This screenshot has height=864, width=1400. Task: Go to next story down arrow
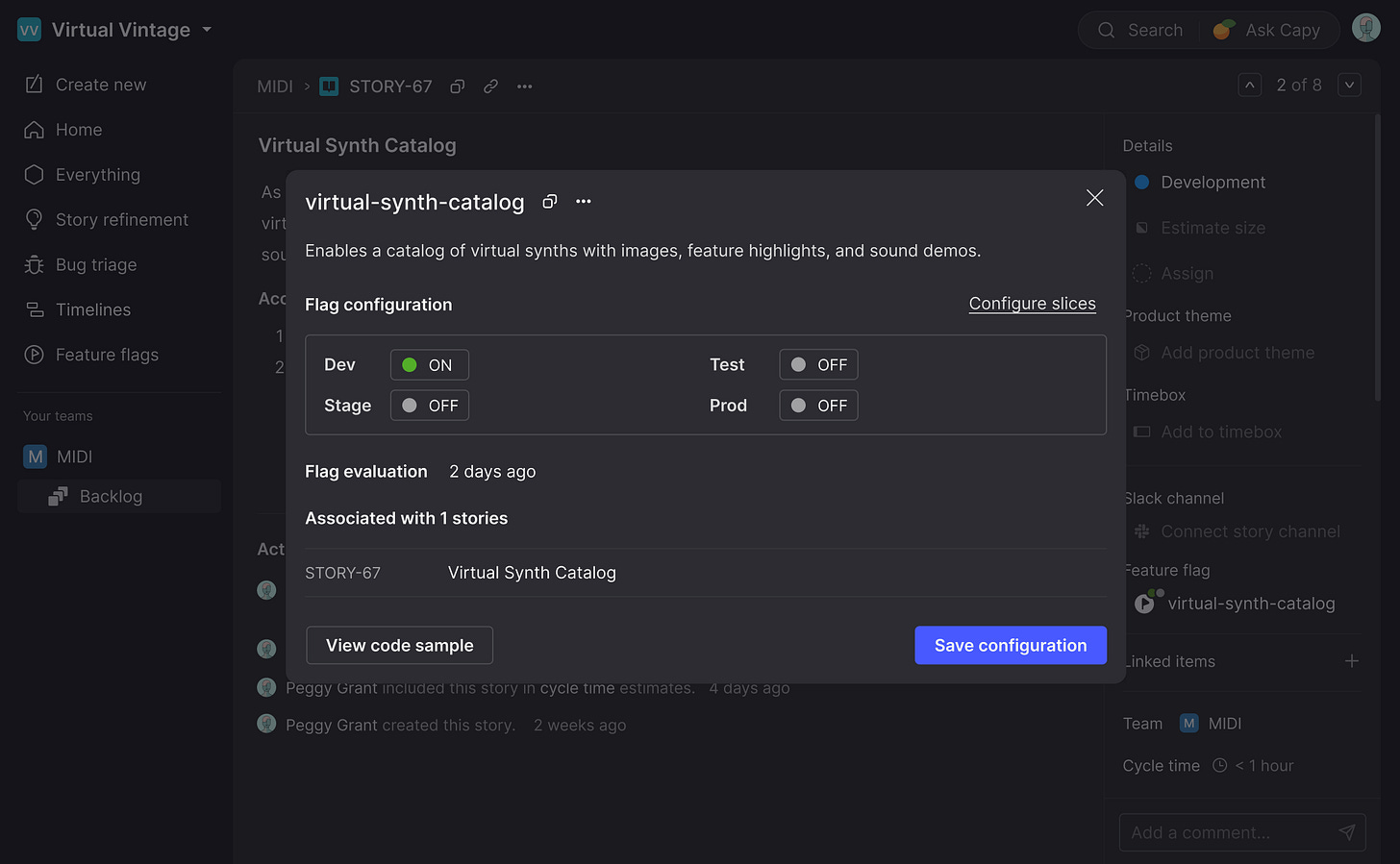click(x=1349, y=86)
